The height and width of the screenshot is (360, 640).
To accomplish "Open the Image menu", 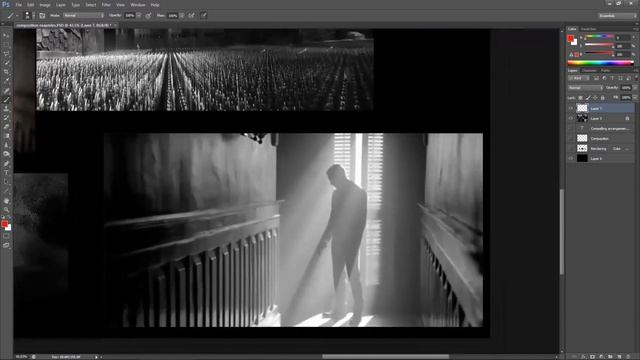I will coord(45,5).
